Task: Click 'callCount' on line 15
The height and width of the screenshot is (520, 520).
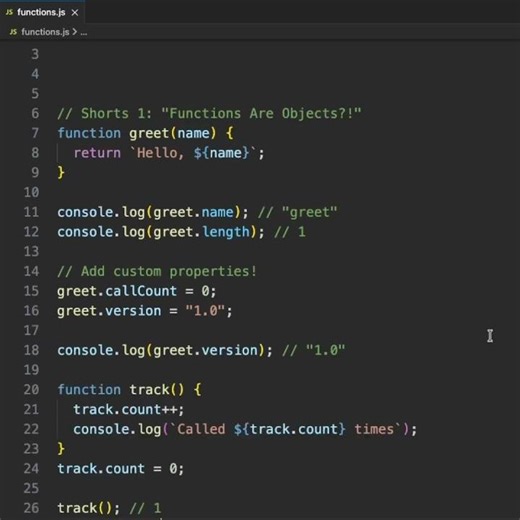Action: coord(141,291)
